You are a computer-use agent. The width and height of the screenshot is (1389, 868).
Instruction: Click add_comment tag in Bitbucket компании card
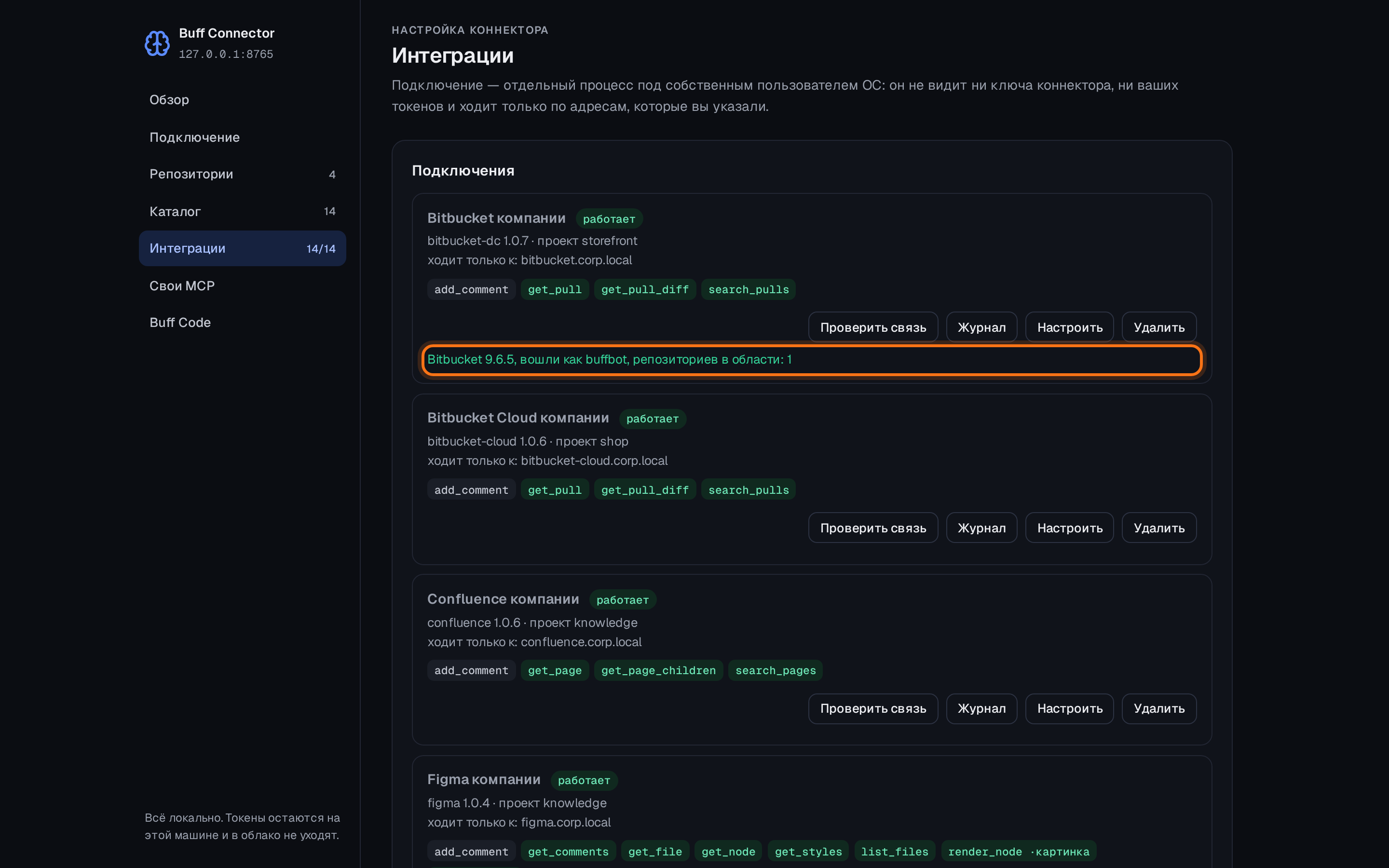click(x=471, y=289)
